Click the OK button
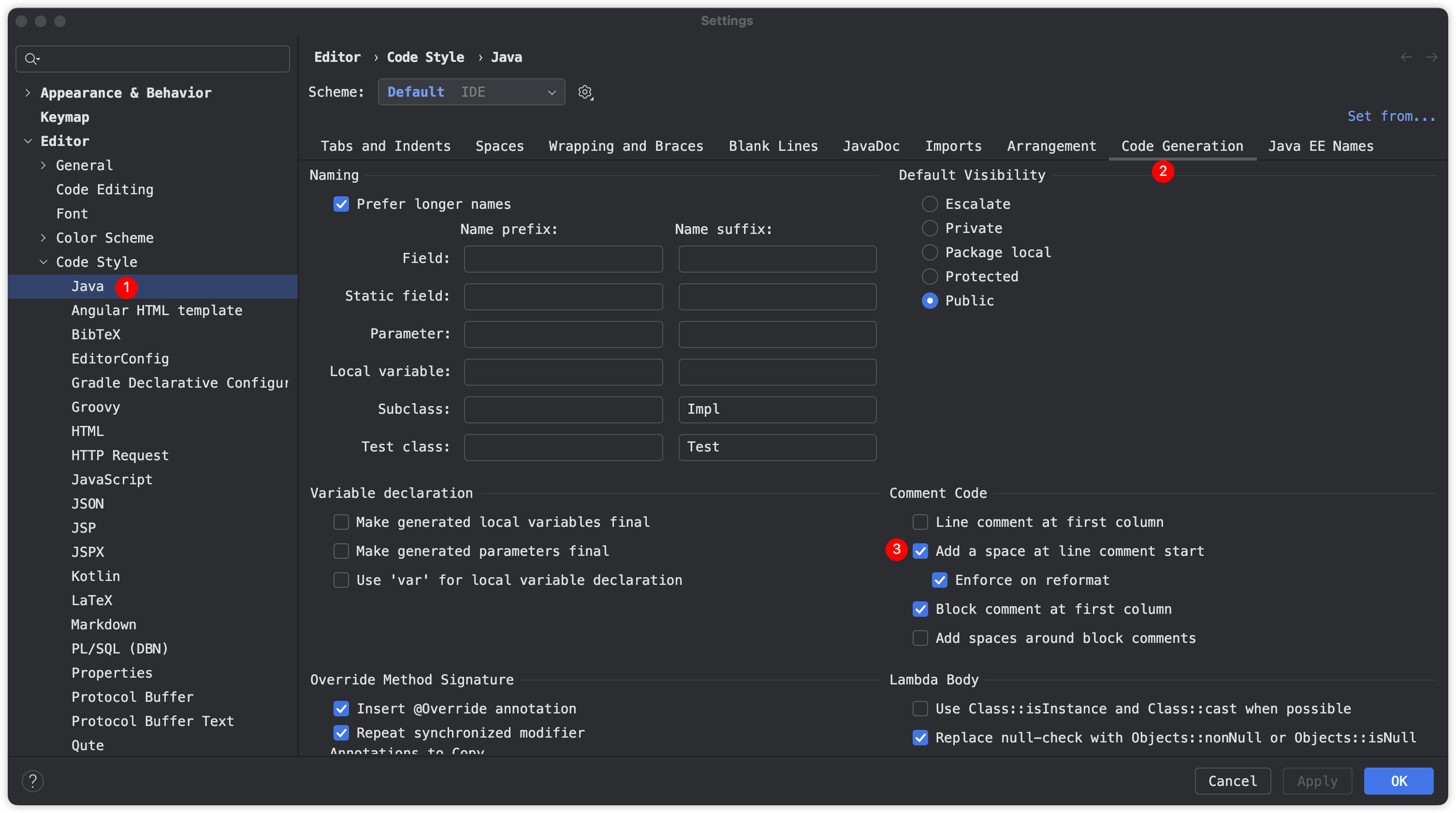The height and width of the screenshot is (813, 1456). 1398,781
